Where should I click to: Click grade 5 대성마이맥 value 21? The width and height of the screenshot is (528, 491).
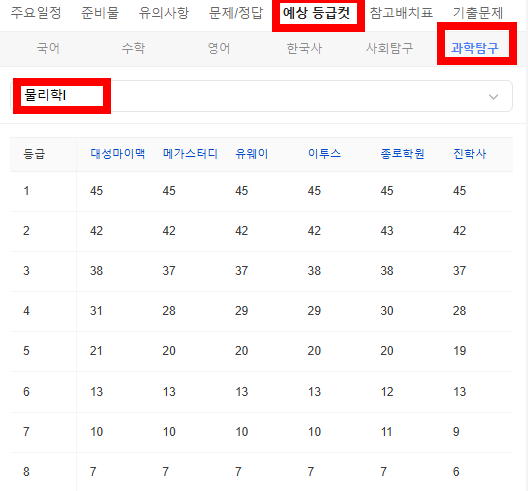point(96,351)
